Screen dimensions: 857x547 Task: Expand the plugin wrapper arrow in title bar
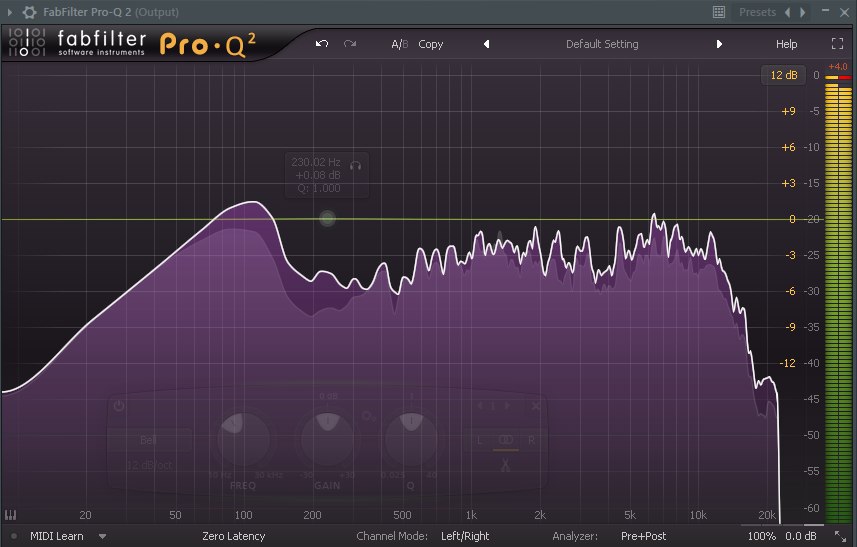click(9, 11)
